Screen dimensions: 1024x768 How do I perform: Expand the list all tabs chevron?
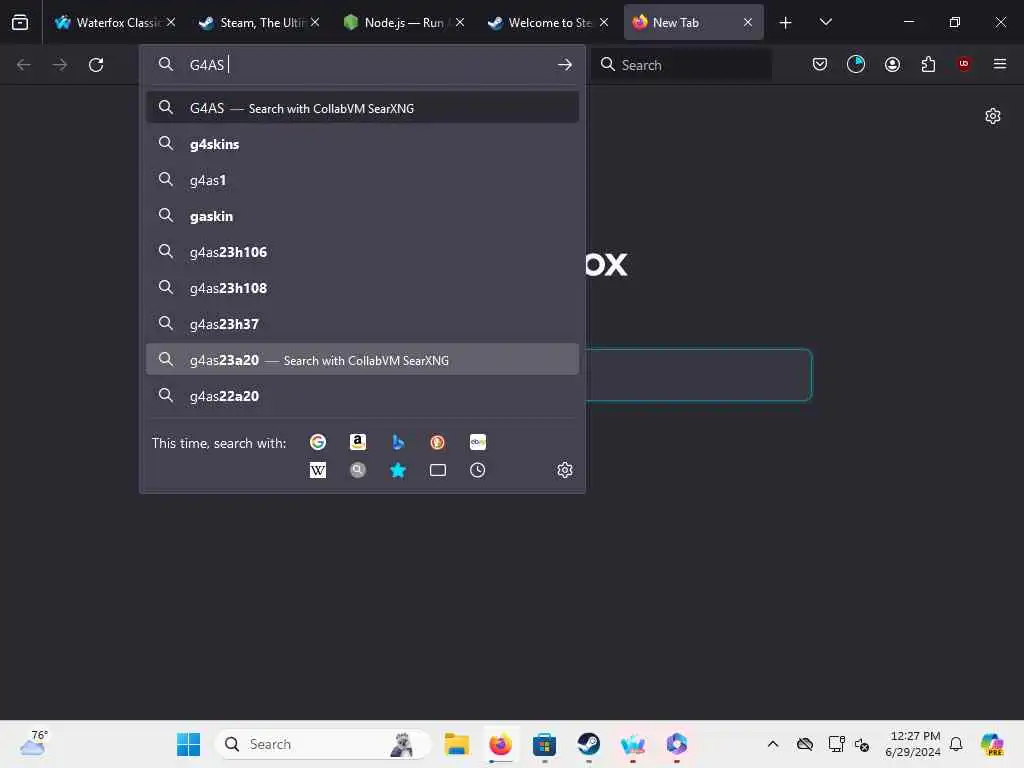click(825, 22)
